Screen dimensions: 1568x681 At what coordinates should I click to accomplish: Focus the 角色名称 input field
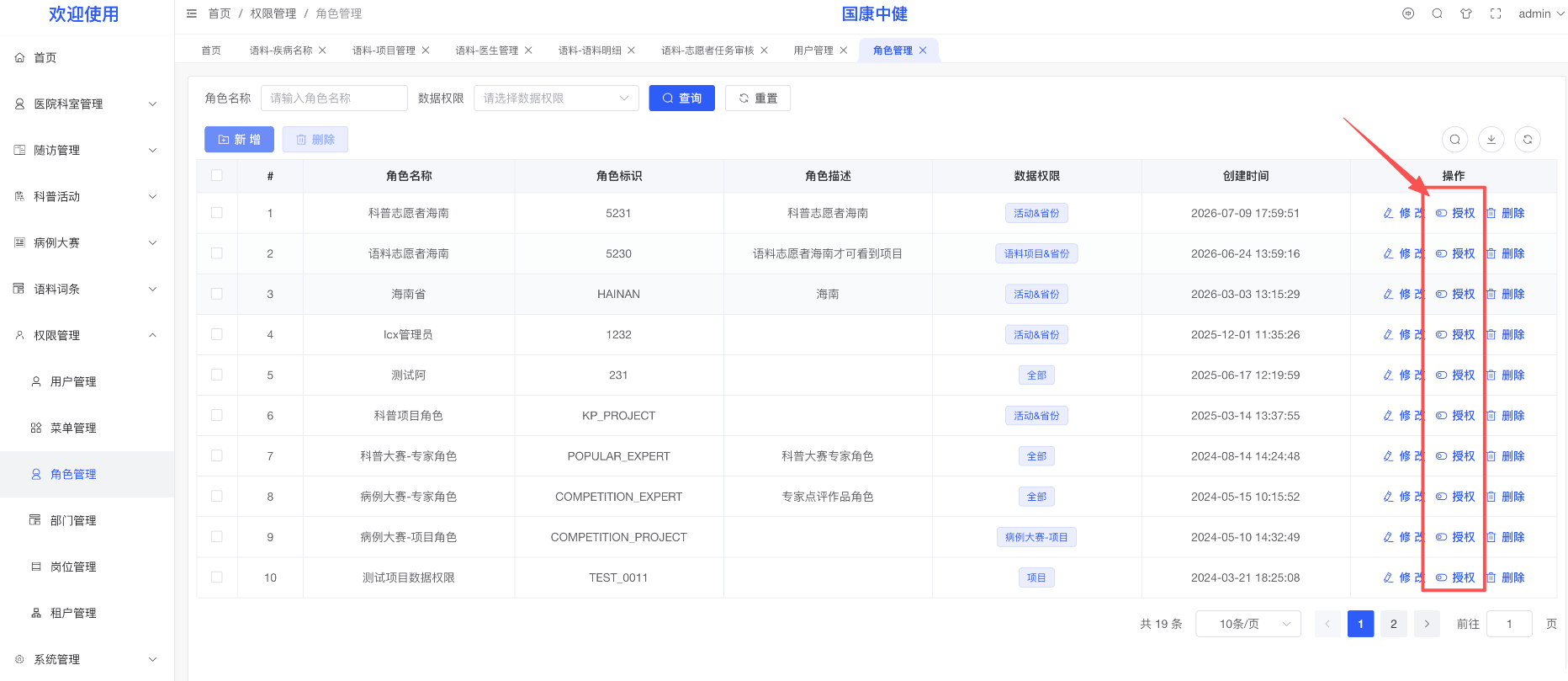tap(334, 98)
